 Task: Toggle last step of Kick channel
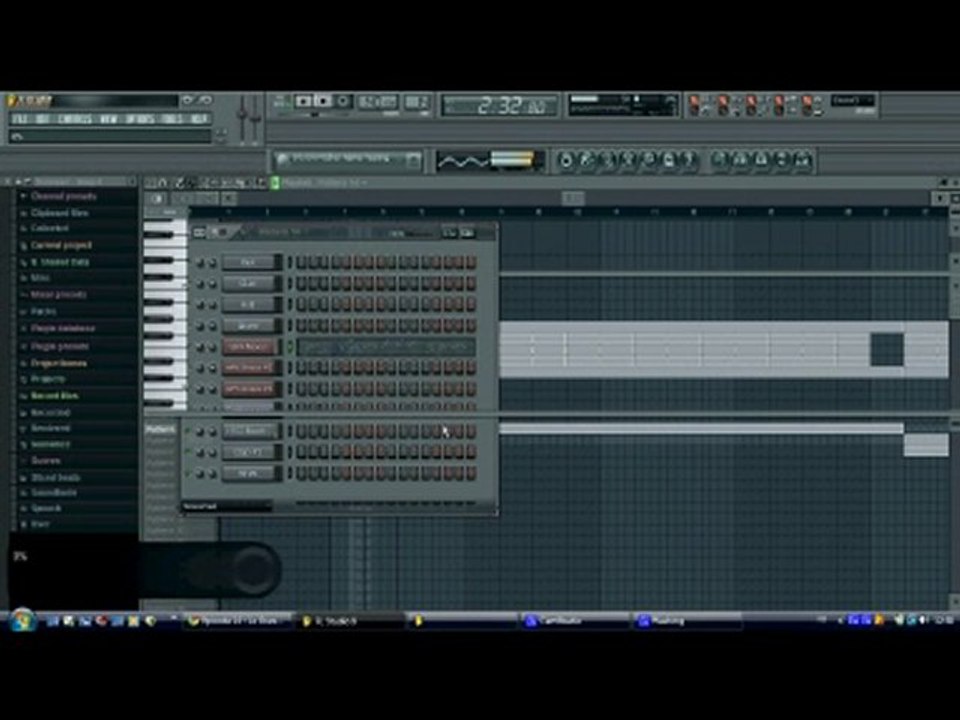[471, 263]
